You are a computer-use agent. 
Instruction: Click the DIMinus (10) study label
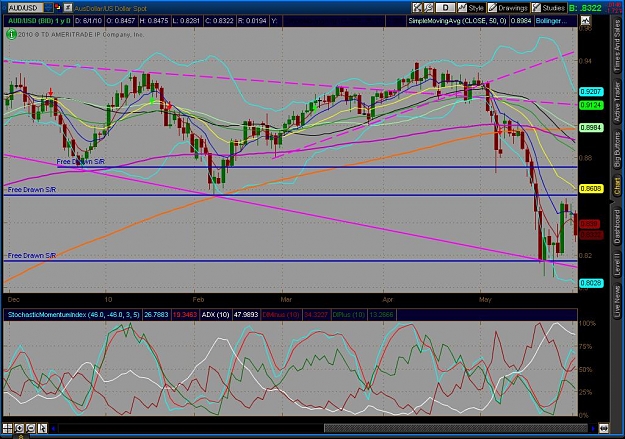click(281, 315)
